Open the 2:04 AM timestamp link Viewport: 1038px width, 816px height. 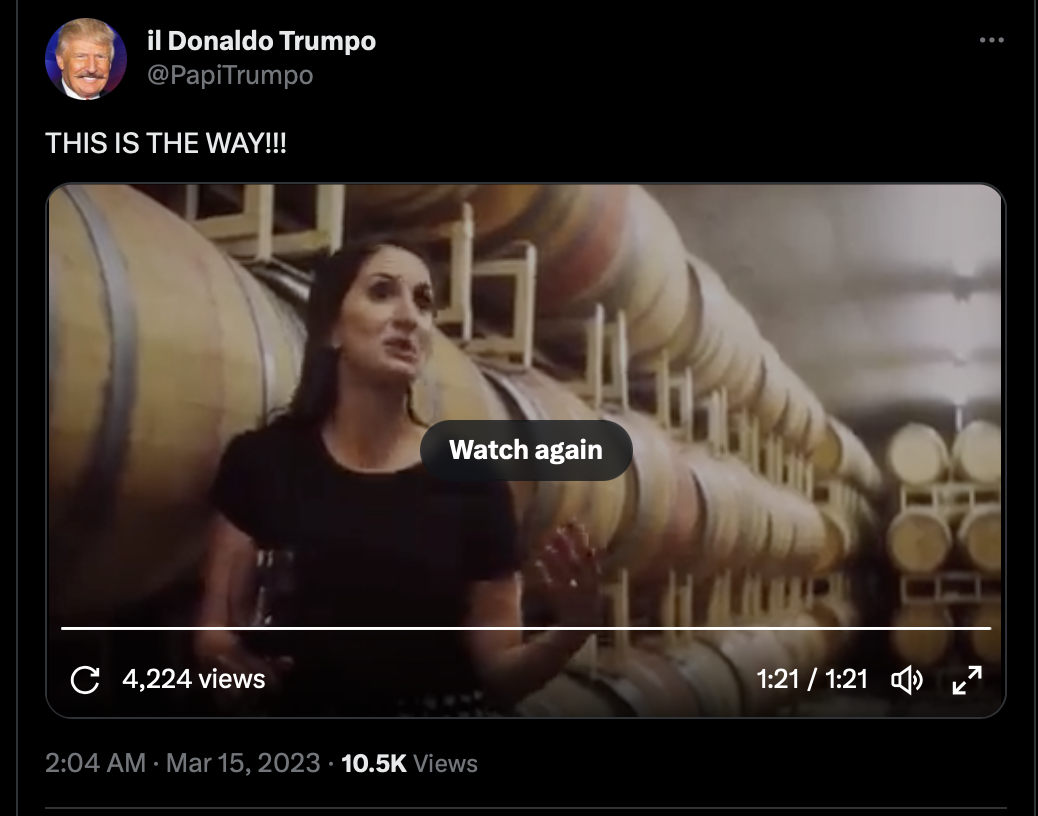pyautogui.click(x=95, y=763)
